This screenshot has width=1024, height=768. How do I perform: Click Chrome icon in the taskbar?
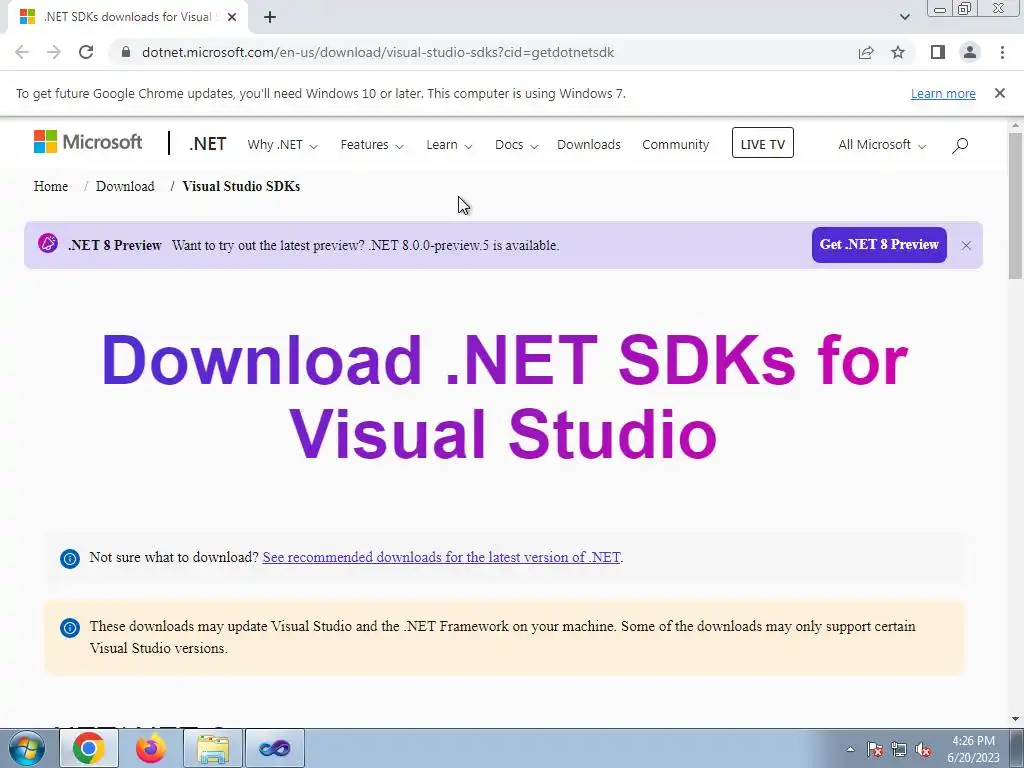point(89,748)
